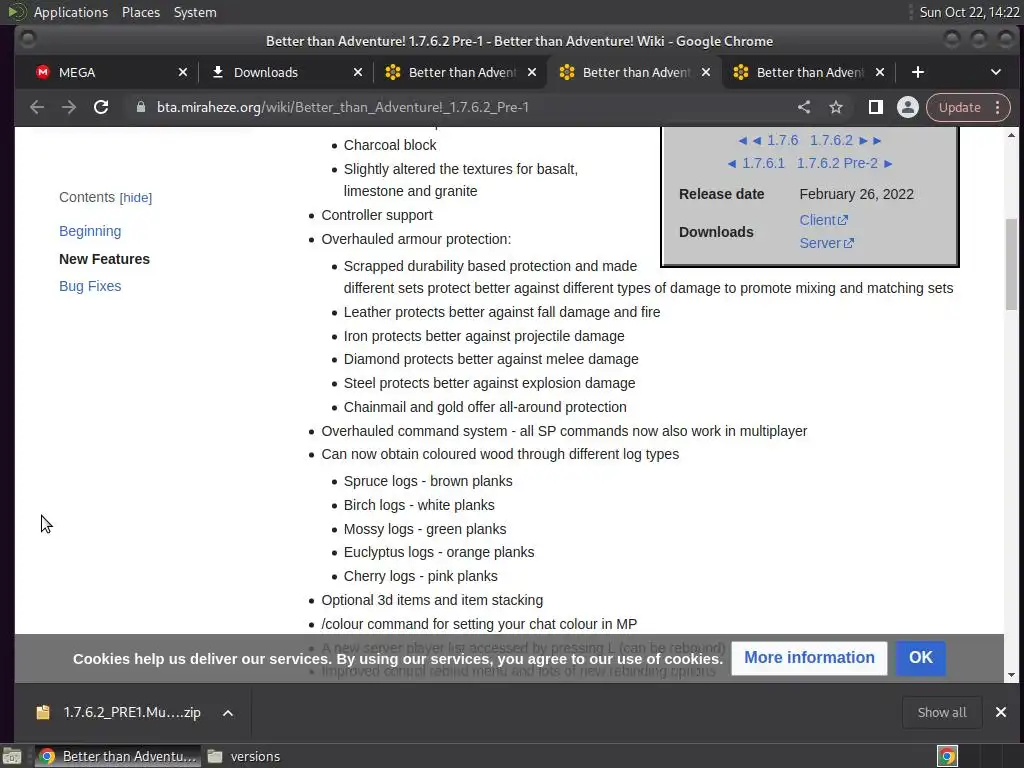Accept cookies with the OK button
1024x768 pixels.
(x=921, y=658)
